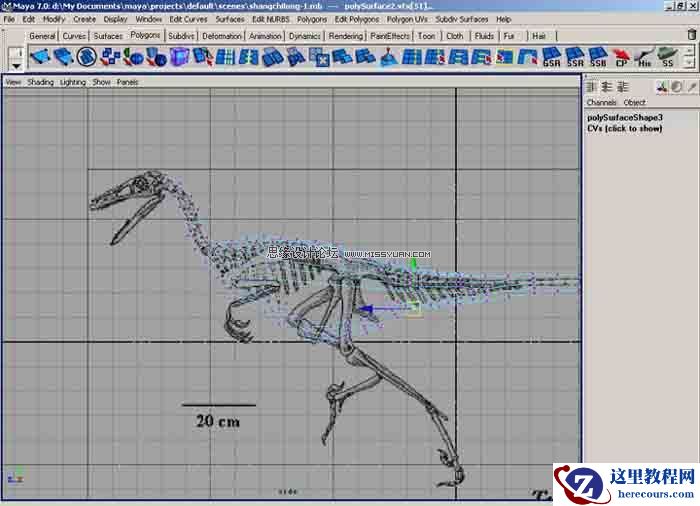Image resolution: width=700 pixels, height=506 pixels.
Task: Open the Object menu in Channel Box
Action: [634, 102]
